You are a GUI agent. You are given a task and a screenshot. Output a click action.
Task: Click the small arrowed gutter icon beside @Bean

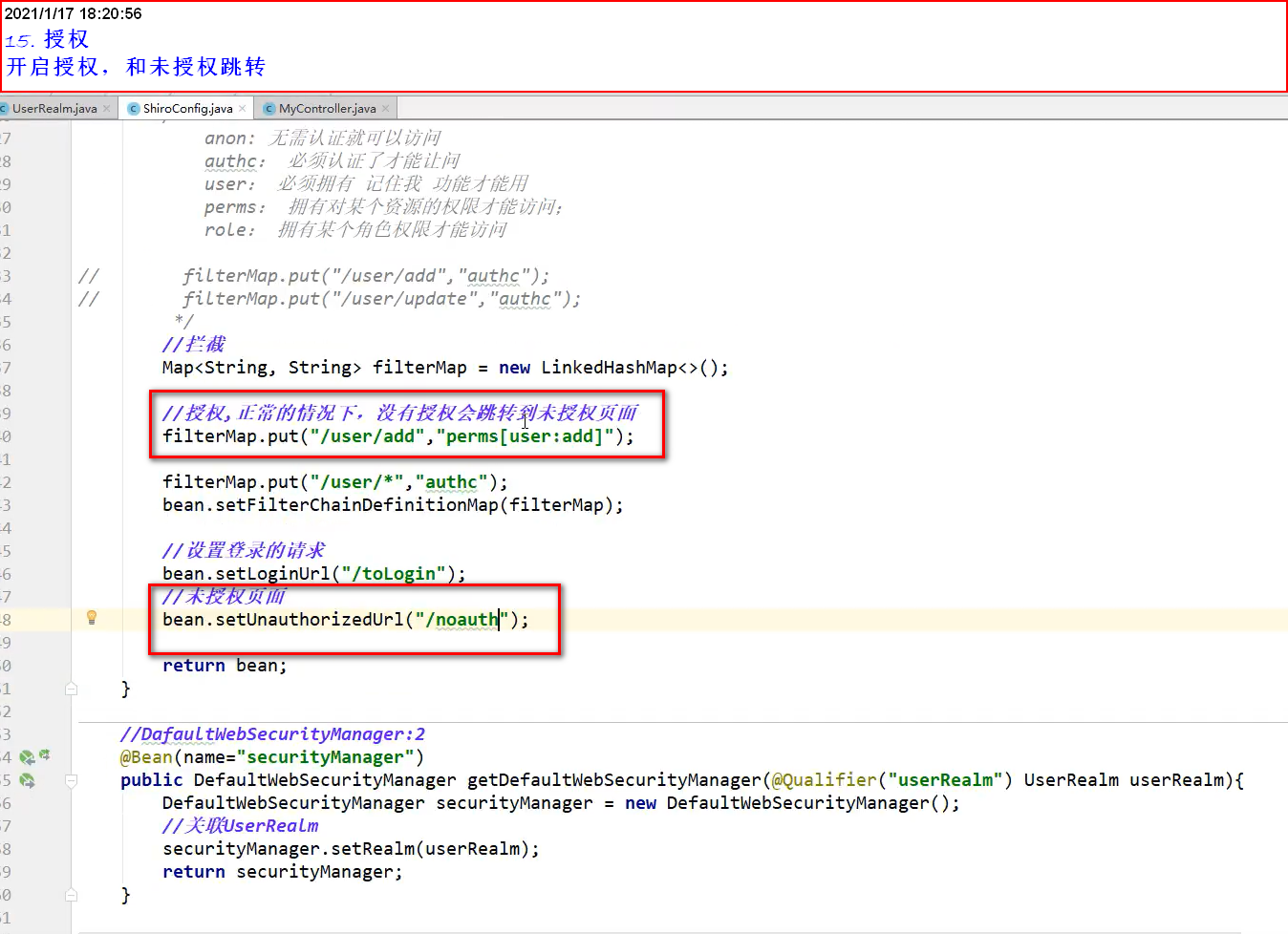44,755
